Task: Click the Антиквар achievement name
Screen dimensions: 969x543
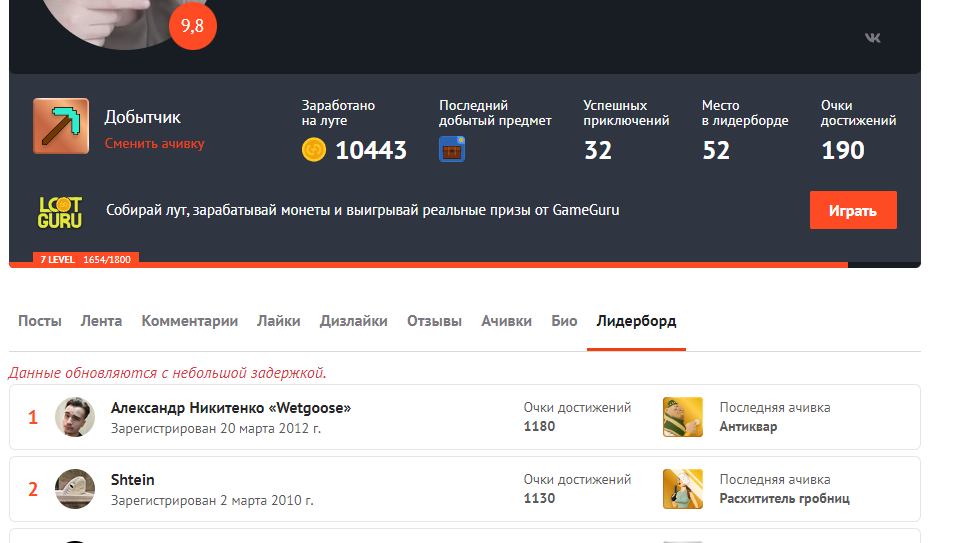Action: pos(748,426)
